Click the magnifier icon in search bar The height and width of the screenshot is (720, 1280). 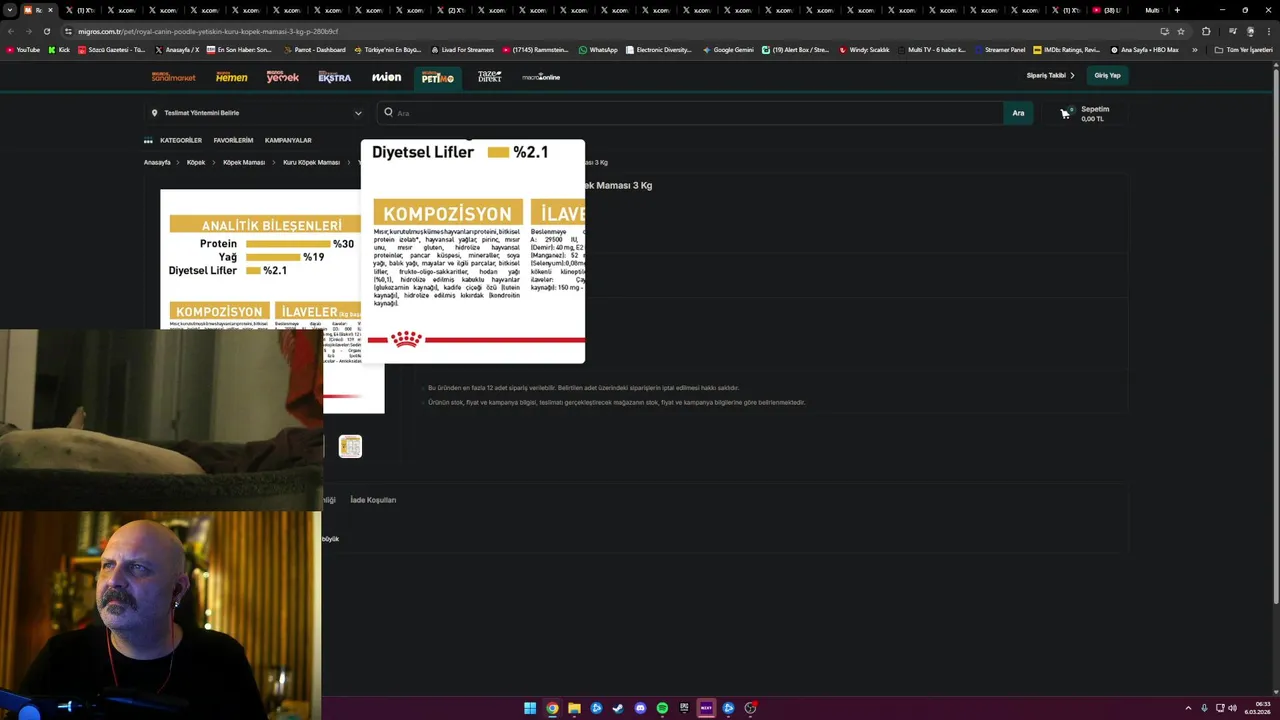[389, 113]
